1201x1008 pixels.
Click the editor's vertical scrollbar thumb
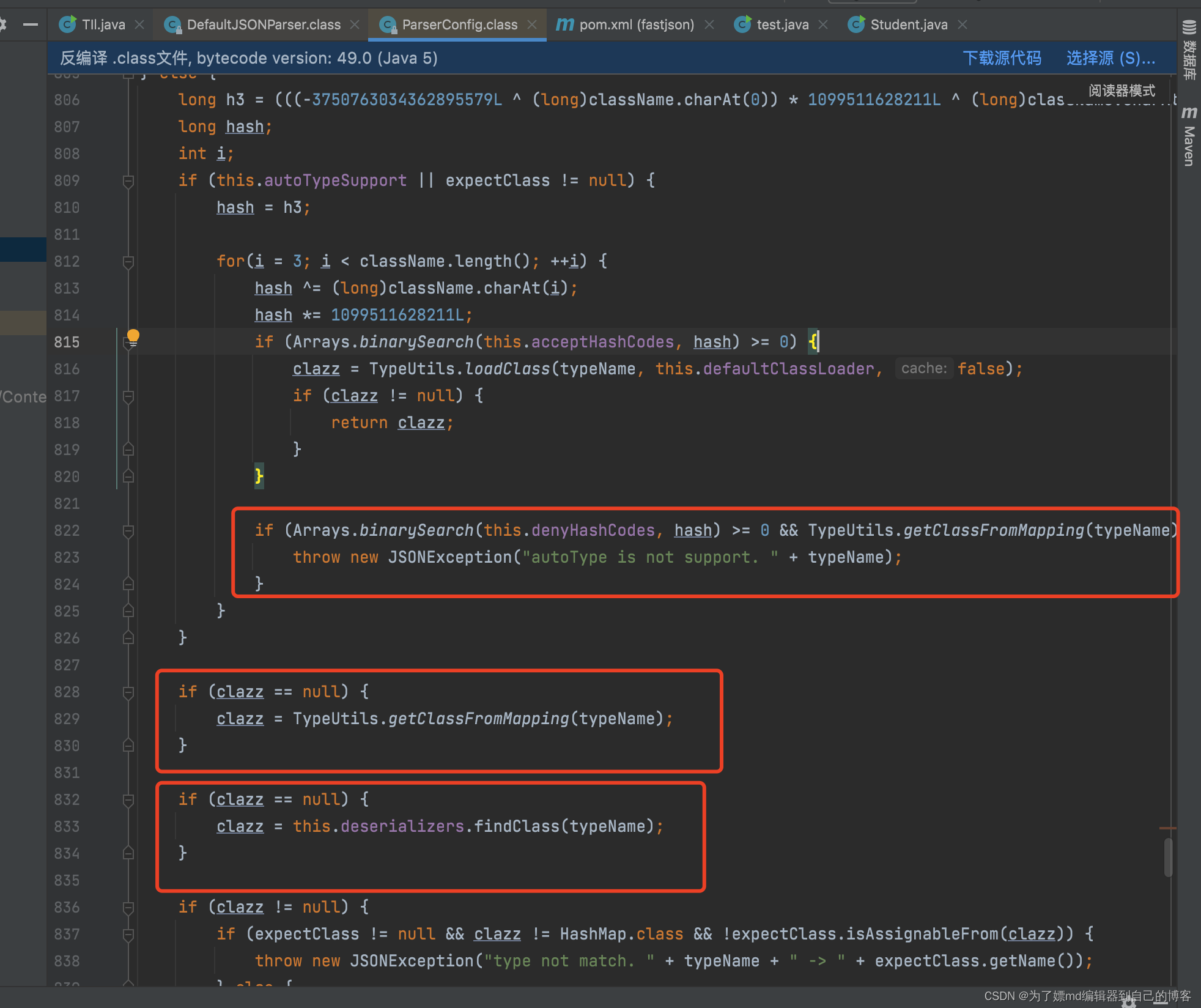click(x=1168, y=858)
